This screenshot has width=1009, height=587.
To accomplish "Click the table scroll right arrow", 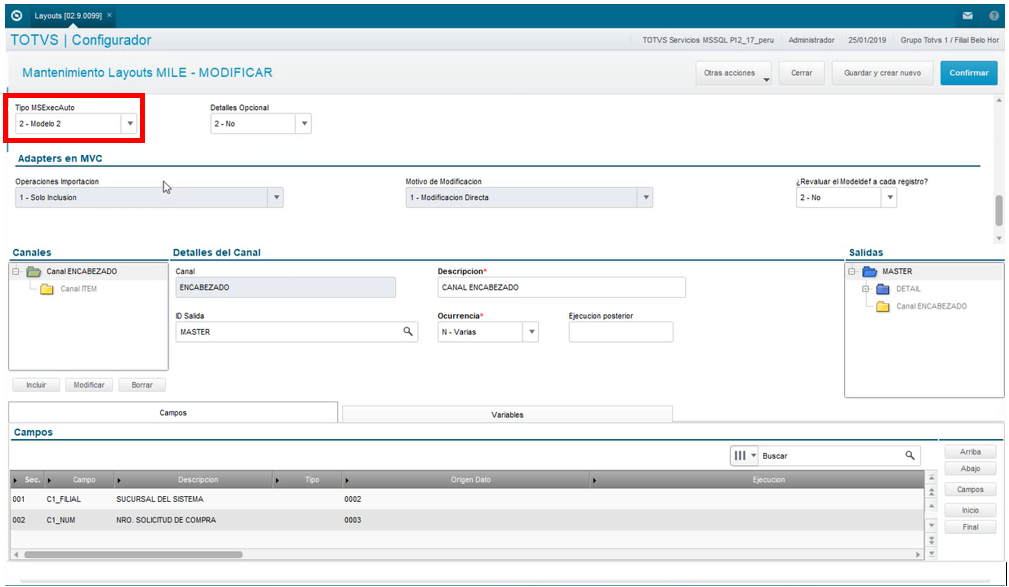I will 918,554.
